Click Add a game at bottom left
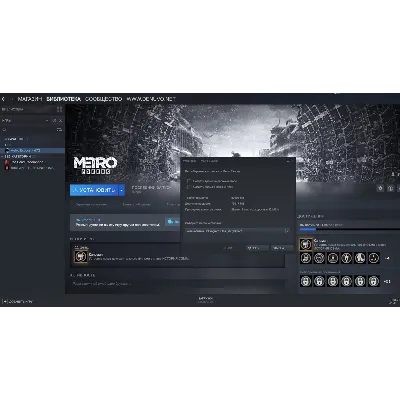The image size is (400, 400). [18, 302]
